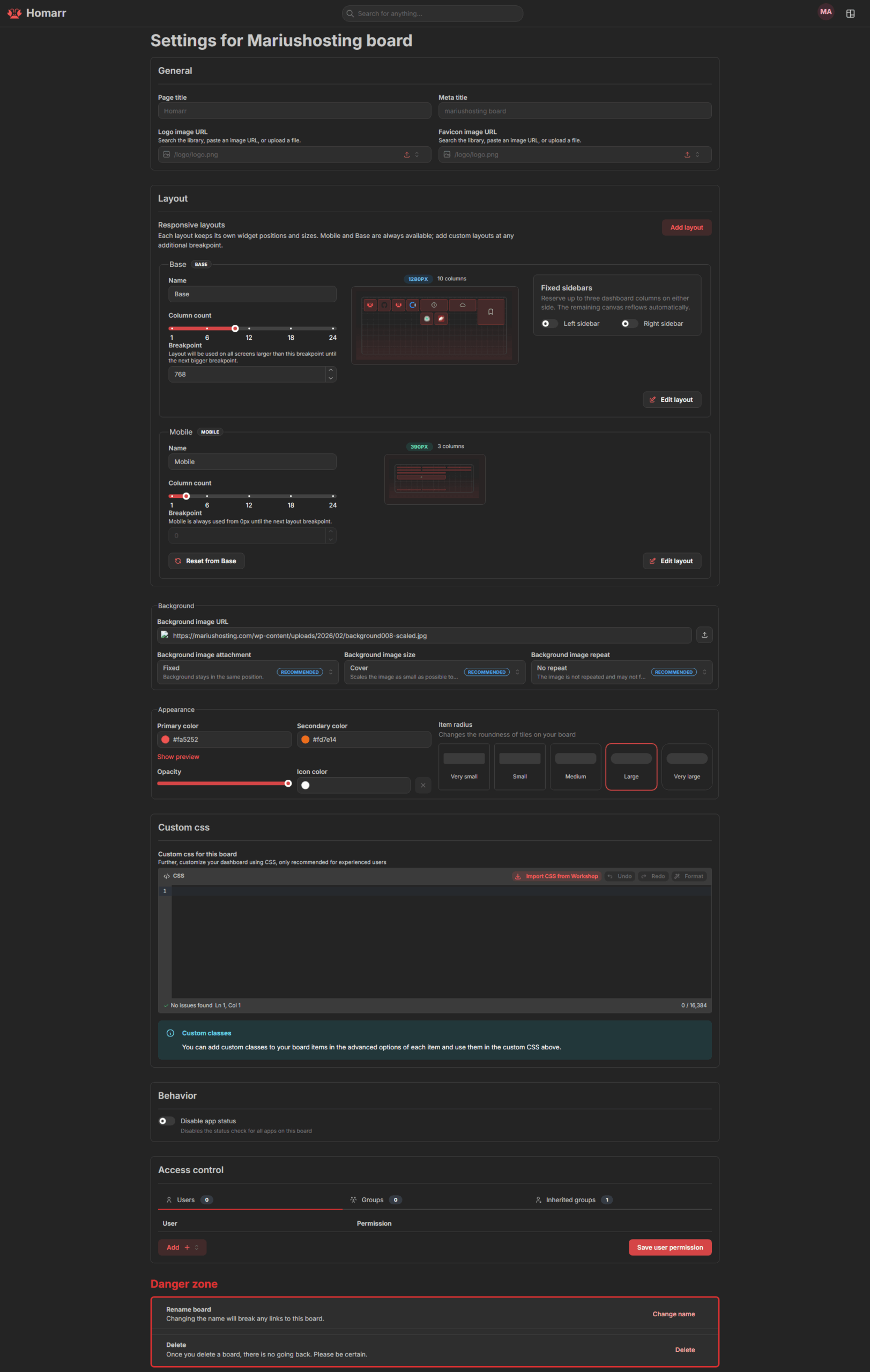This screenshot has height=1372, width=870.
Task: Upload a favicon image file
Action: 687,154
